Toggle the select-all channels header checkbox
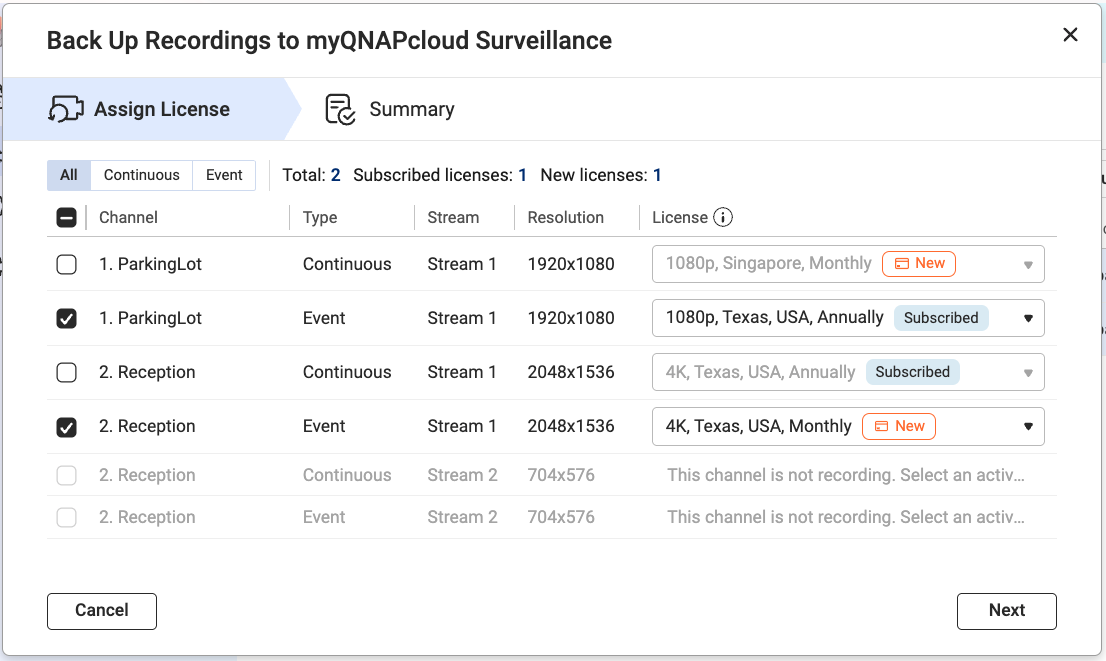1106x661 pixels. coord(66,217)
